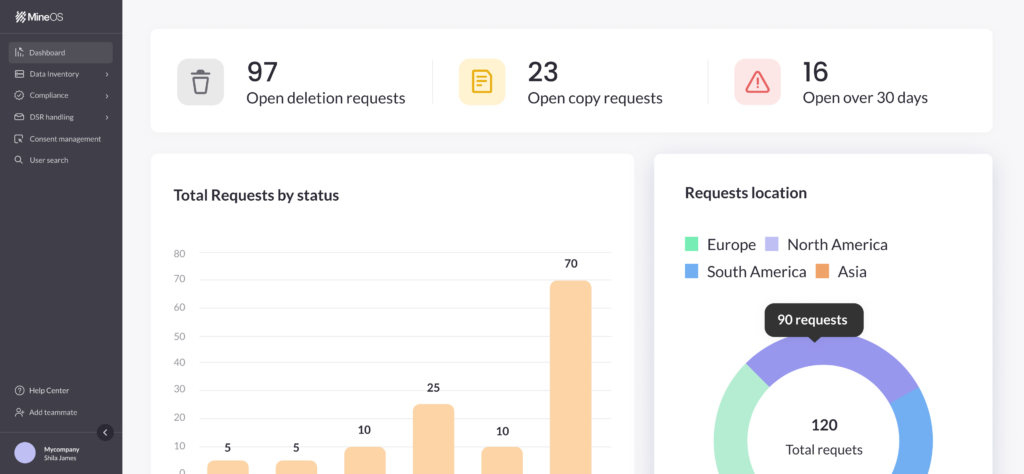Open the Consent management menu item

65,139
